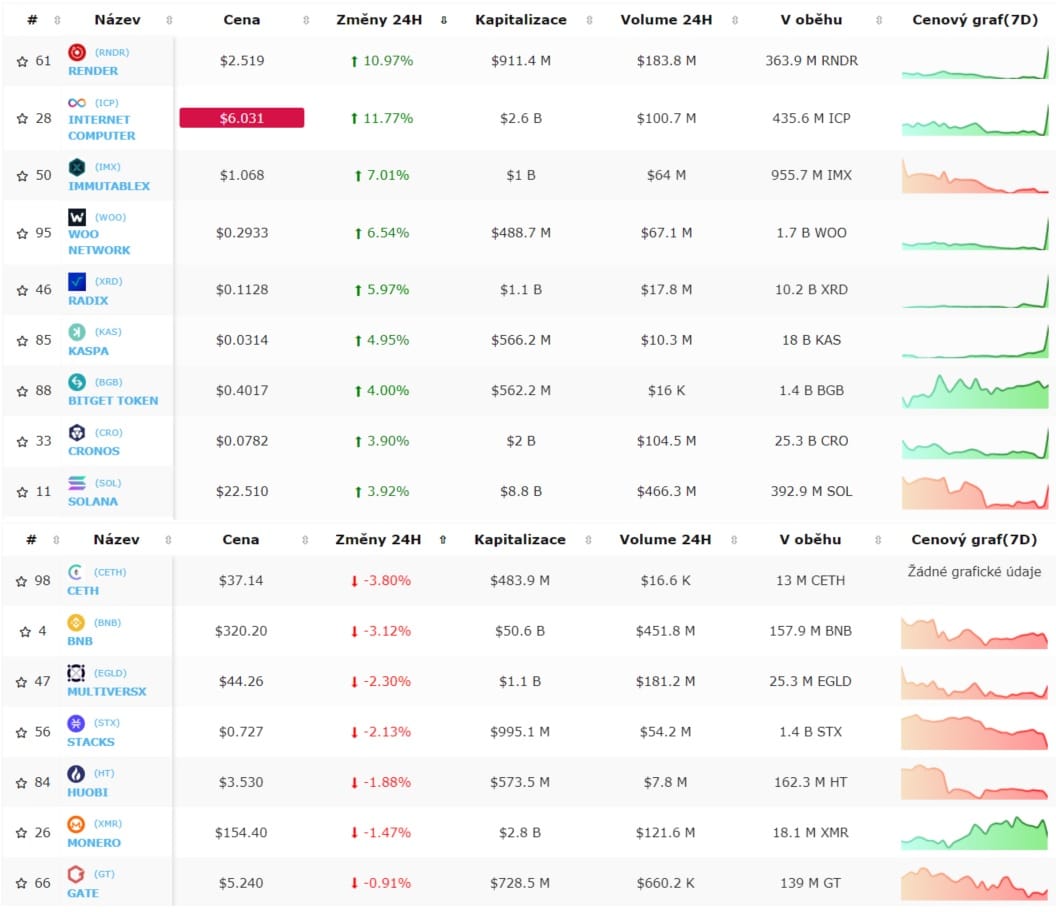Click the Render coin logo icon

[x=77, y=52]
